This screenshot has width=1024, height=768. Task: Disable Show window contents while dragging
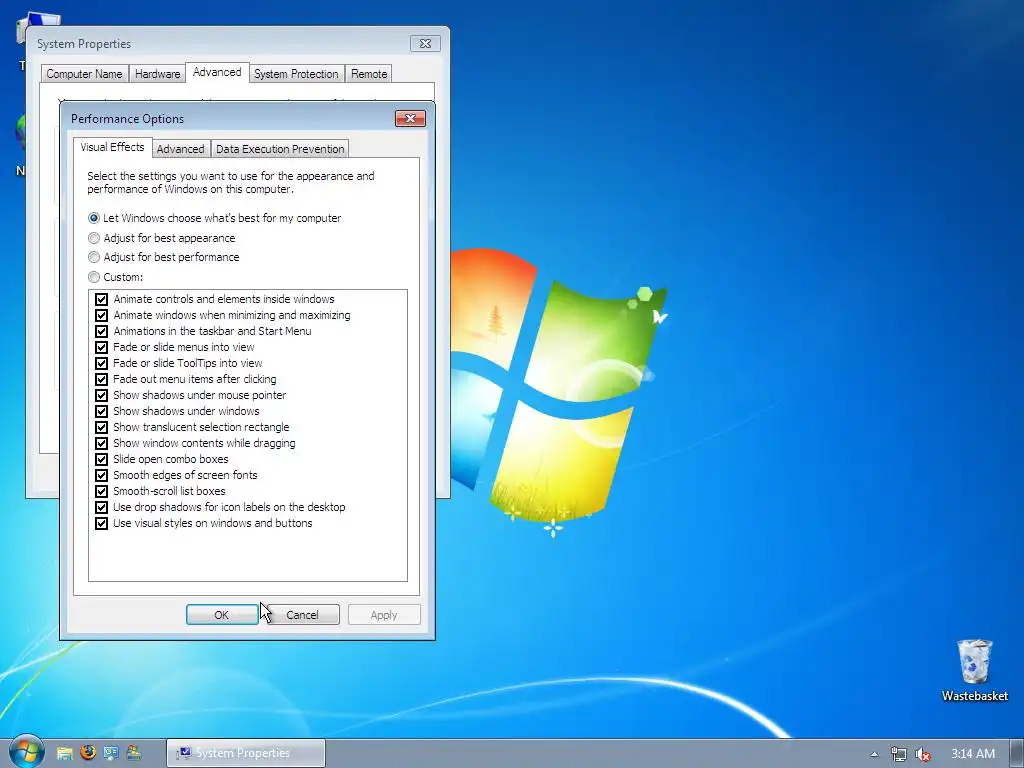click(x=101, y=443)
